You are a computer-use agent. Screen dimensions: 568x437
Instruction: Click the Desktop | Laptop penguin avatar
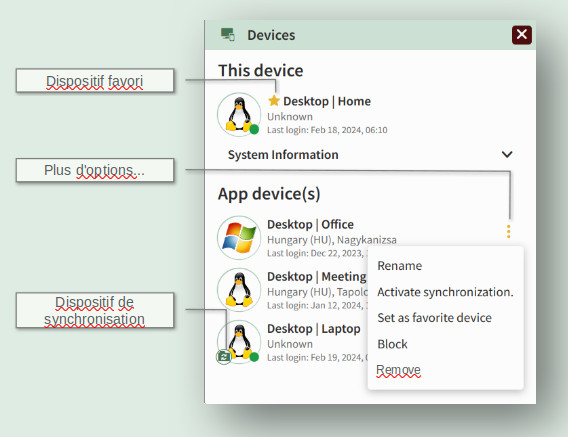point(239,342)
